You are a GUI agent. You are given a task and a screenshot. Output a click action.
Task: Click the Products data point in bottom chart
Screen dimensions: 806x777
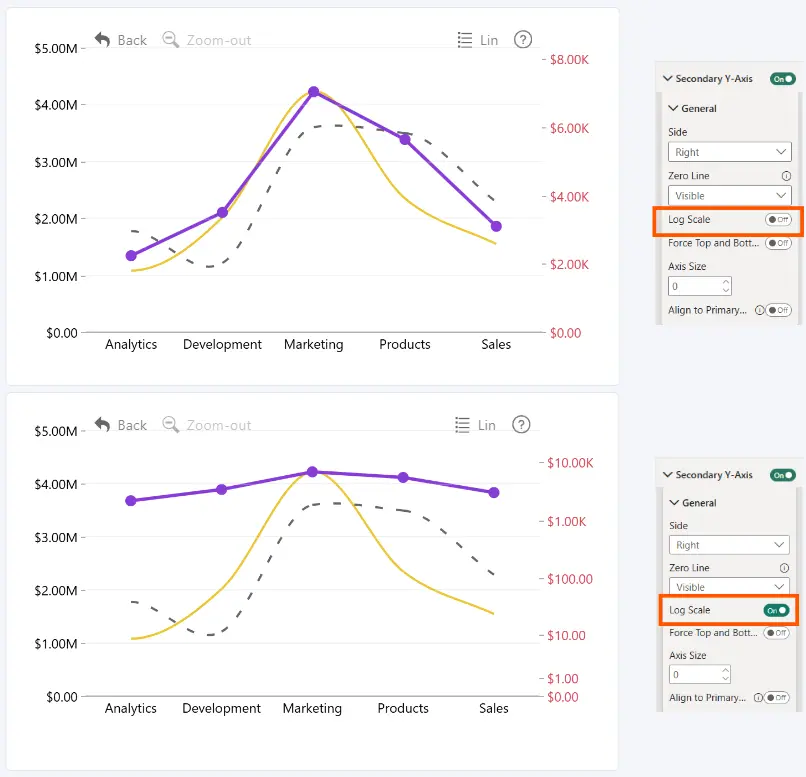click(x=403, y=477)
